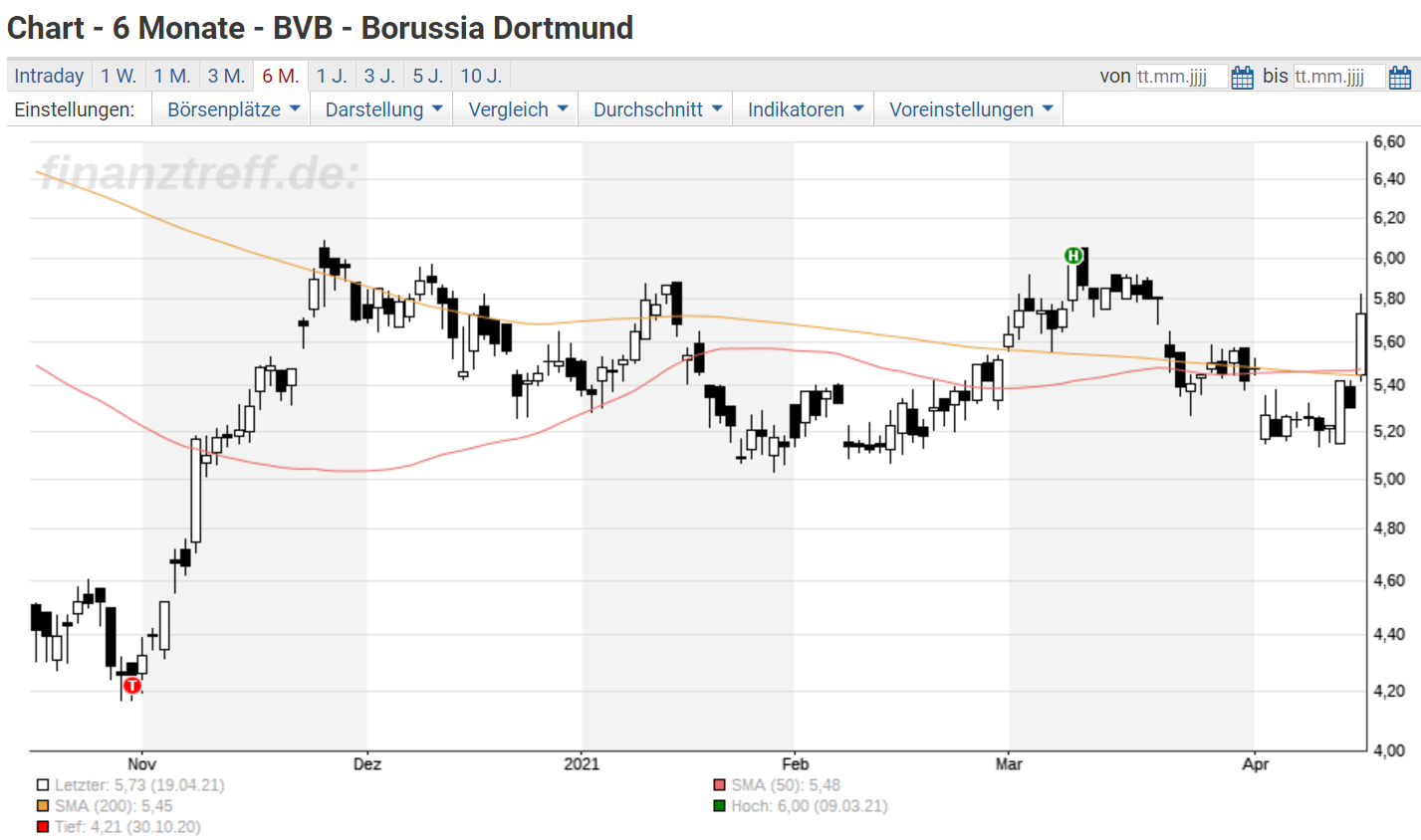Click the red T low marker on chart
This screenshot has height=840, width=1421.
coord(132,685)
